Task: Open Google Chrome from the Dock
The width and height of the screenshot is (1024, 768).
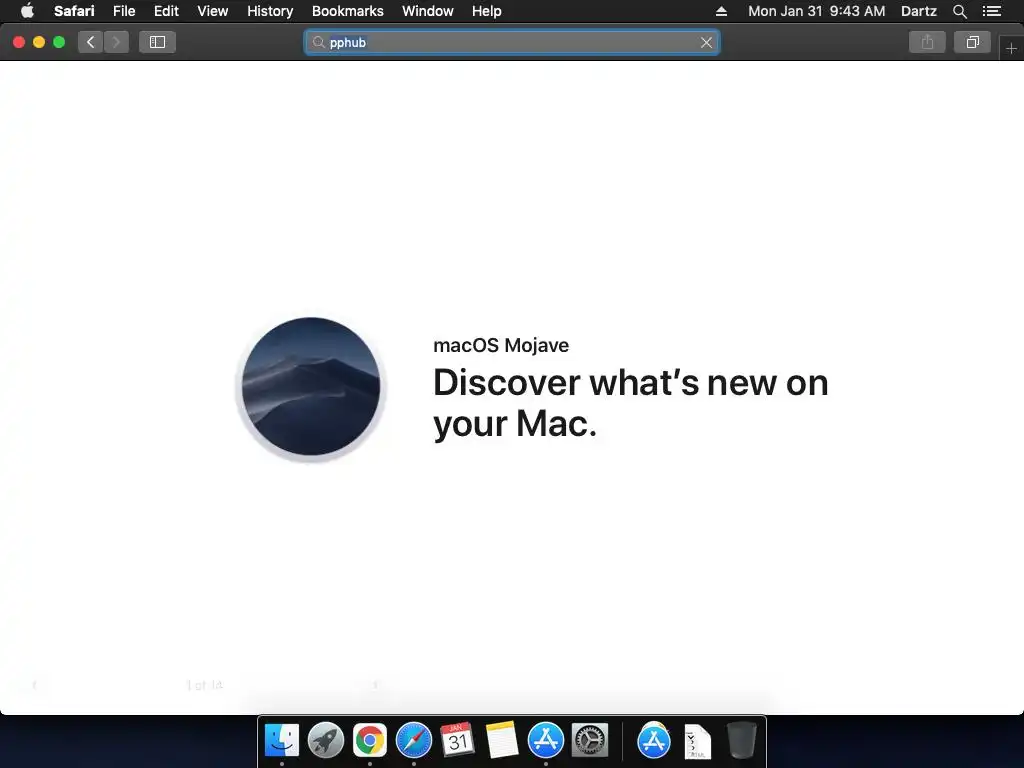Action: point(370,740)
